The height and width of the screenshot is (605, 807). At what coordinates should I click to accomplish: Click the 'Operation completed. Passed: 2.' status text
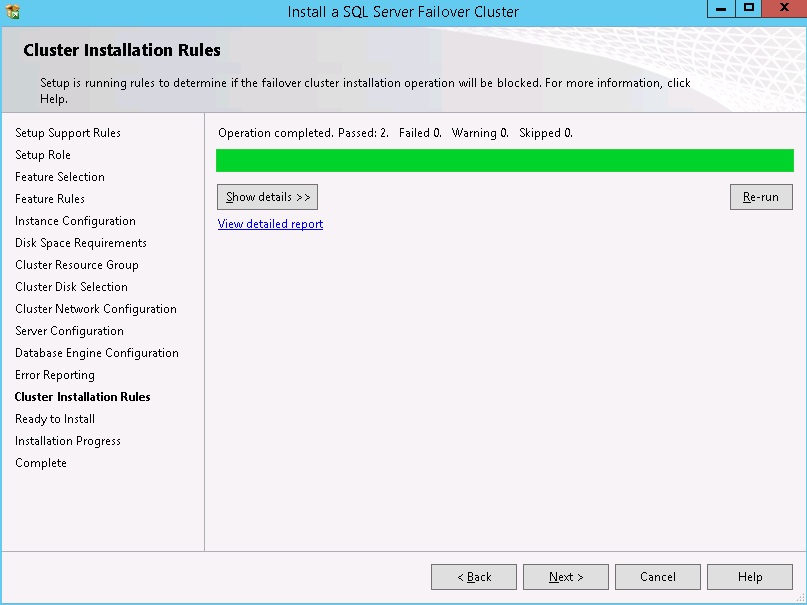(303, 133)
